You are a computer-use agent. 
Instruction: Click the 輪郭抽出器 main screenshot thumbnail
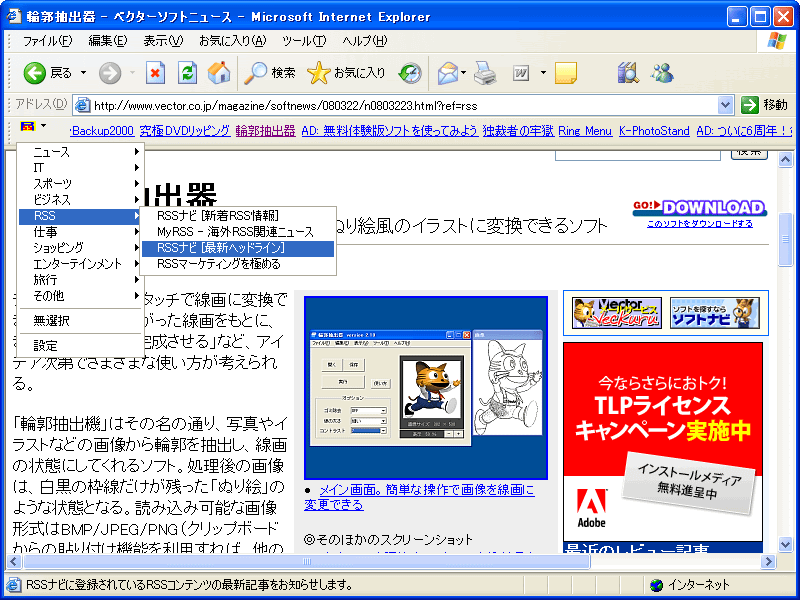[426, 388]
